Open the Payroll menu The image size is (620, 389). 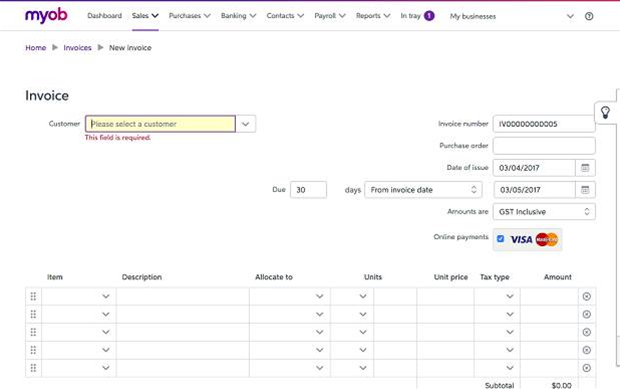coord(330,16)
